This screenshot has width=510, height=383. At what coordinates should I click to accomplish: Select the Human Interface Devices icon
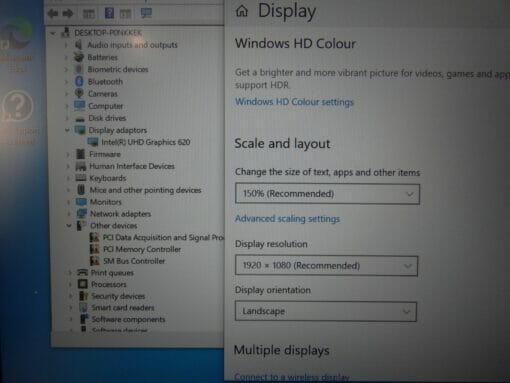pos(81,166)
